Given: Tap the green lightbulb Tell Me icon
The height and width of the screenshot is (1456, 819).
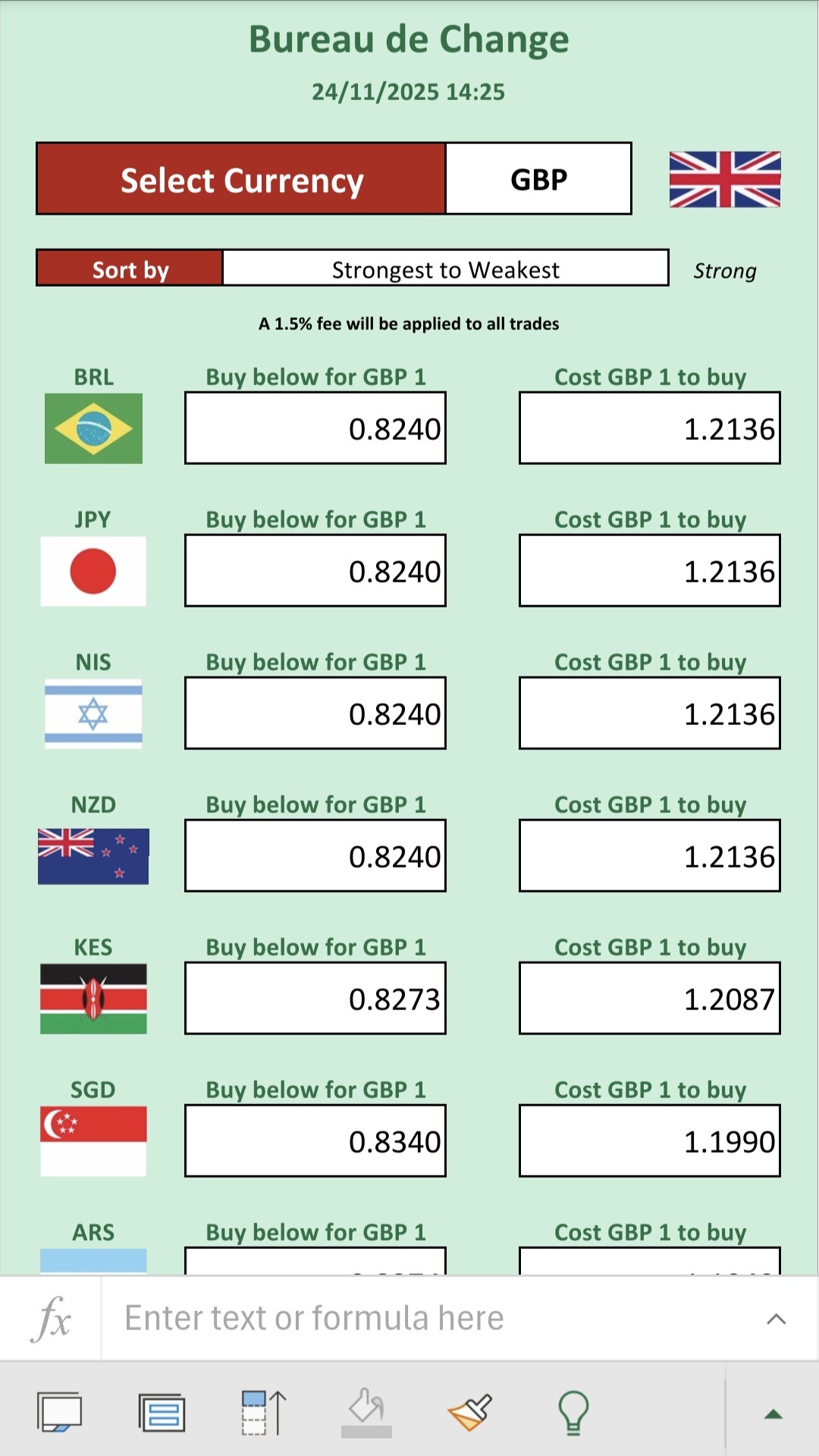Looking at the screenshot, I should click(573, 1413).
